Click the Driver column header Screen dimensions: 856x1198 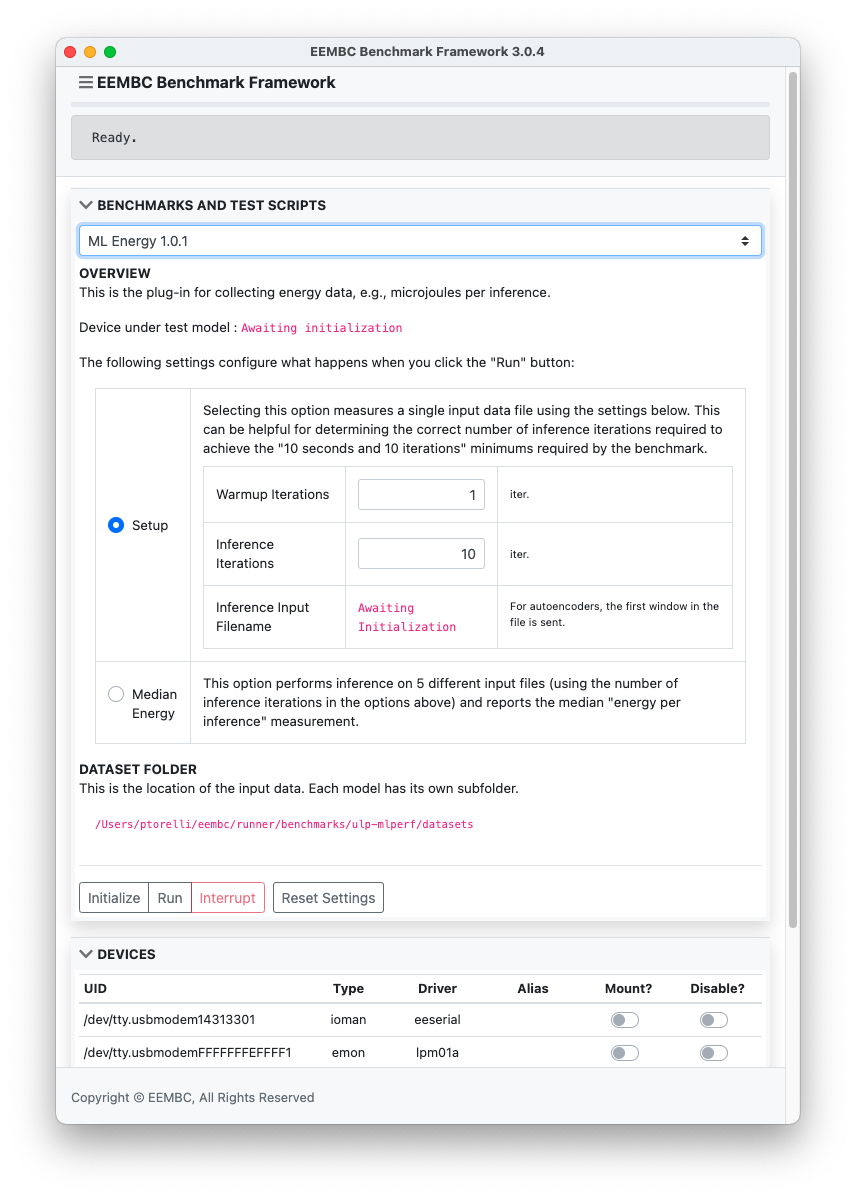[437, 989]
